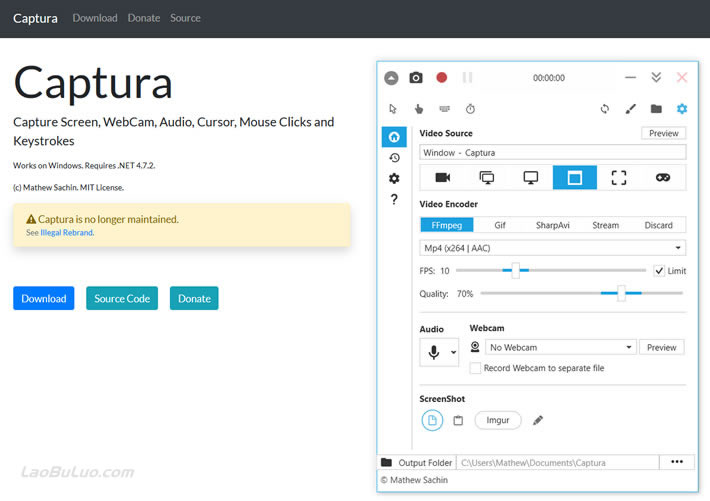Image resolution: width=710 pixels, height=501 pixels.
Task: Click the pause recording button
Action: click(467, 77)
